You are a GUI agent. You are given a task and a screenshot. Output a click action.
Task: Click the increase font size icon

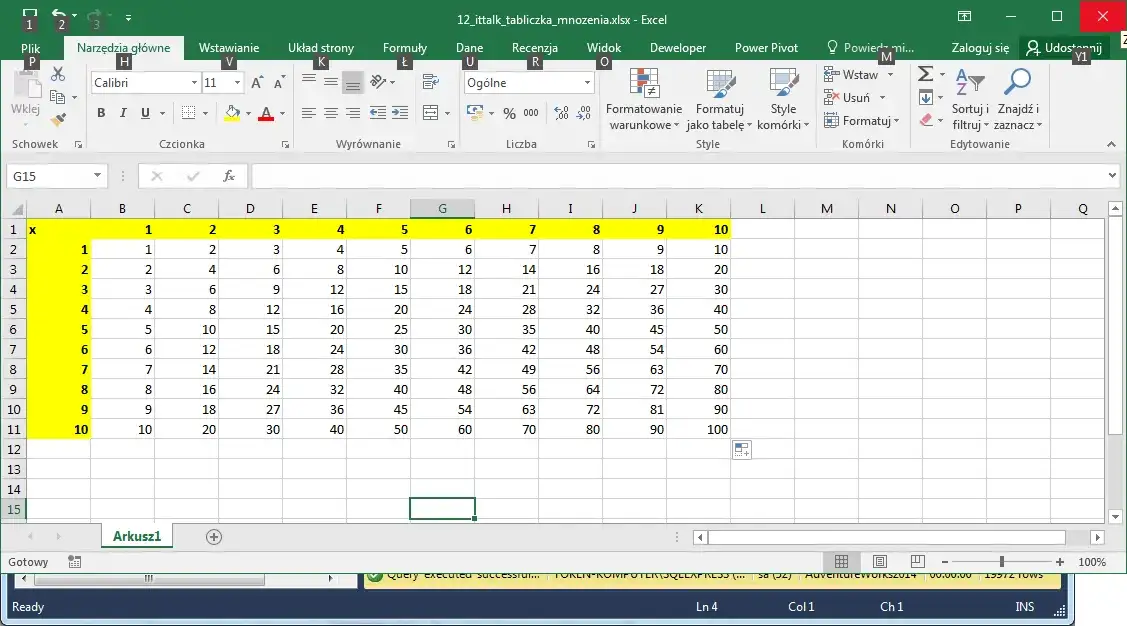point(257,83)
